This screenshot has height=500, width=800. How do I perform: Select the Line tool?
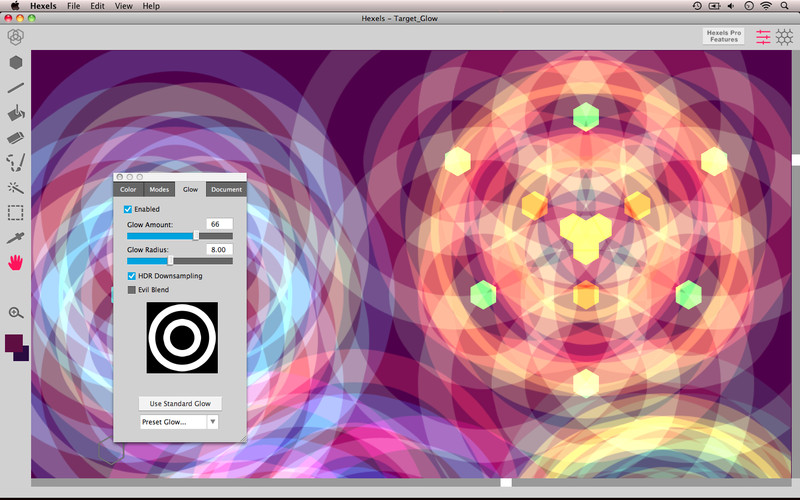pos(16,88)
